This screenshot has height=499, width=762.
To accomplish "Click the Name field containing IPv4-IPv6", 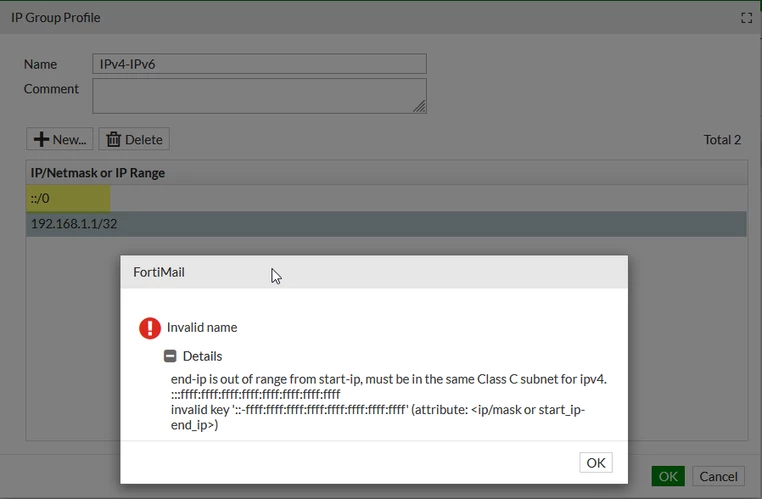I will tap(260, 64).
